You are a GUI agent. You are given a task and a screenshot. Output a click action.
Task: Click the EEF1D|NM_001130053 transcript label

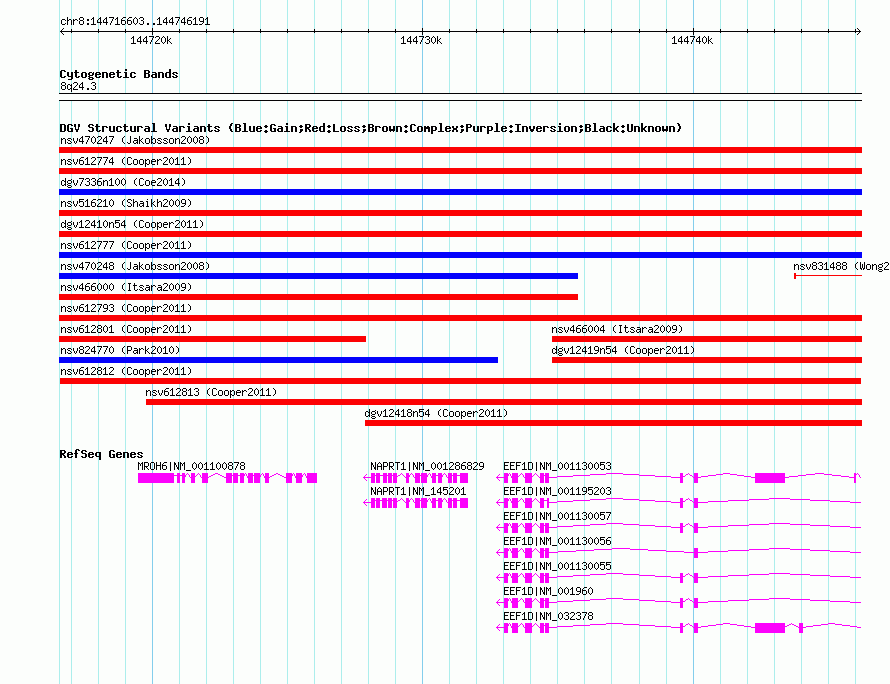pos(557,466)
